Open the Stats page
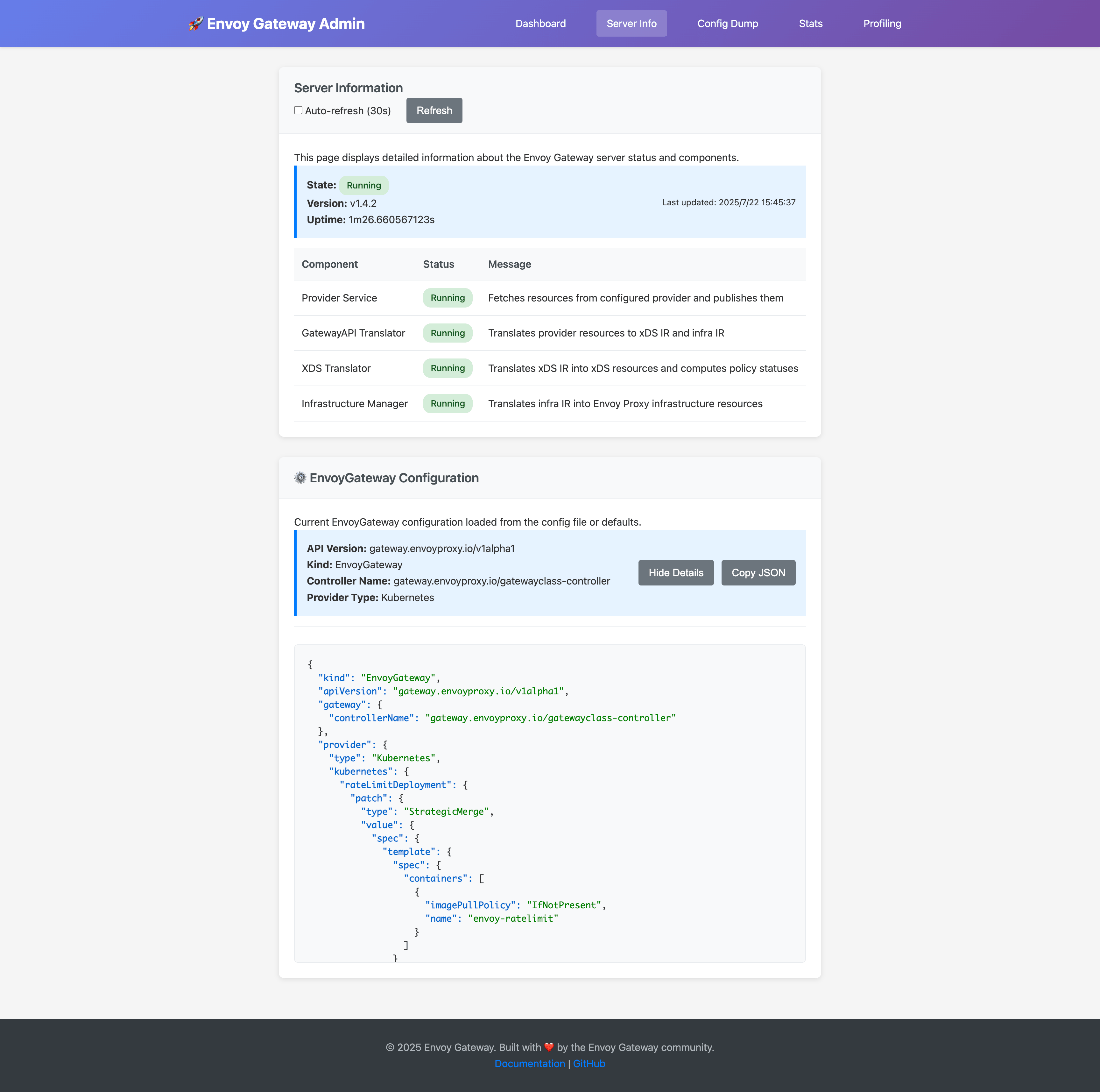The height and width of the screenshot is (1092, 1100). (811, 23)
